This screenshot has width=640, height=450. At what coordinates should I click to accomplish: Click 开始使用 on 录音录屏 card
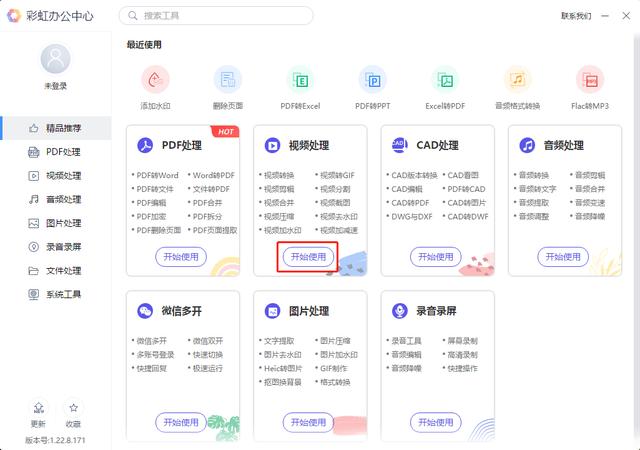pos(436,422)
